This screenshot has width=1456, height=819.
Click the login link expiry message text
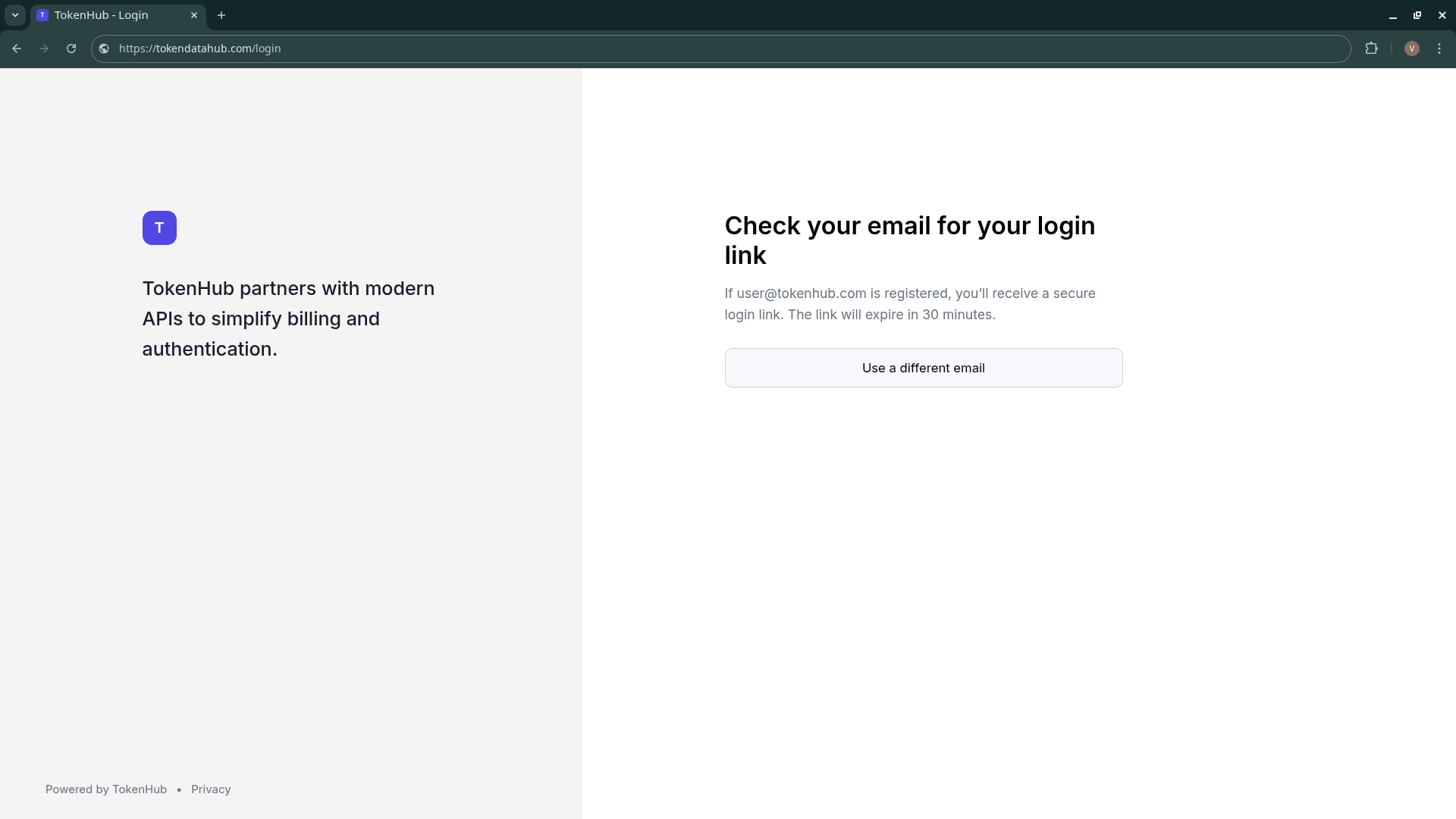pyautogui.click(x=910, y=304)
